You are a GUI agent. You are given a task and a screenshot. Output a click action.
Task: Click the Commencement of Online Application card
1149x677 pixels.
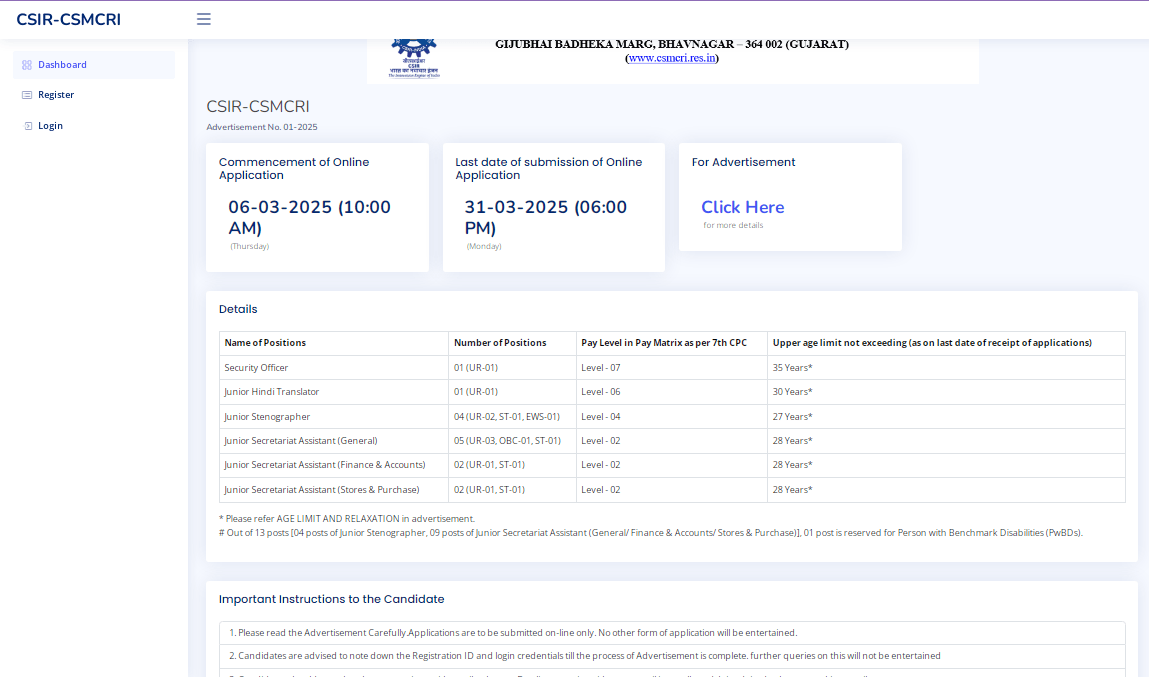pos(317,207)
